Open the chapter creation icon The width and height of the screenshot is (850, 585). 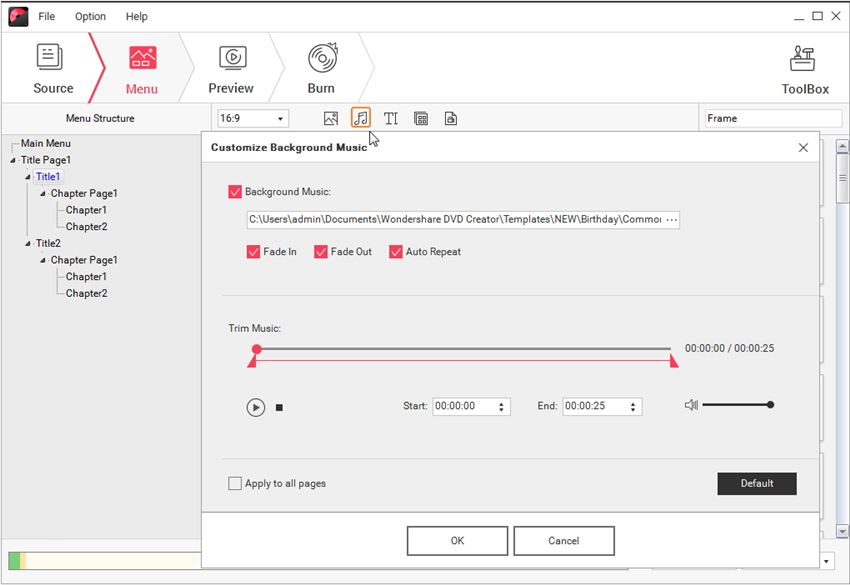click(421, 118)
